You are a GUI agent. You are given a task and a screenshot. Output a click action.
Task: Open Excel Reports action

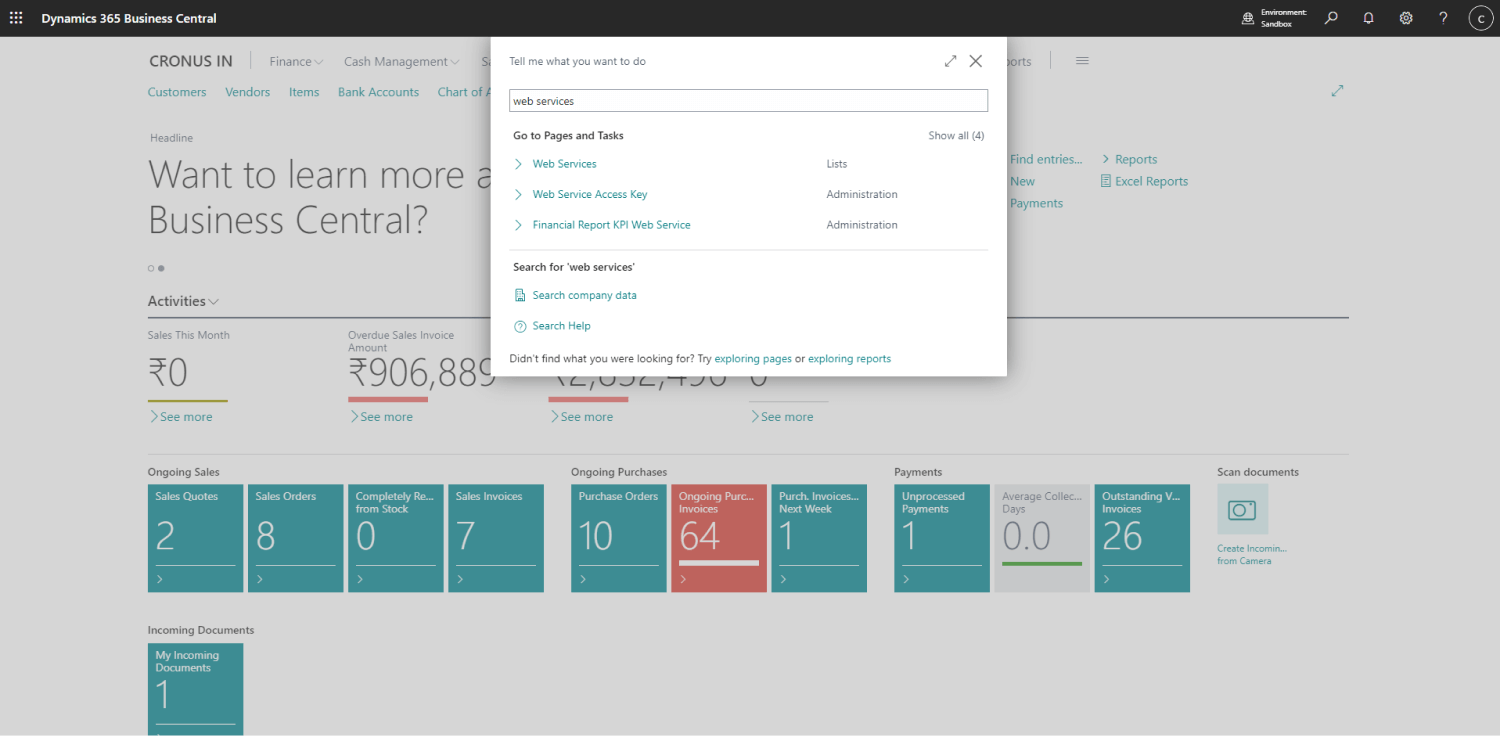pos(1144,181)
